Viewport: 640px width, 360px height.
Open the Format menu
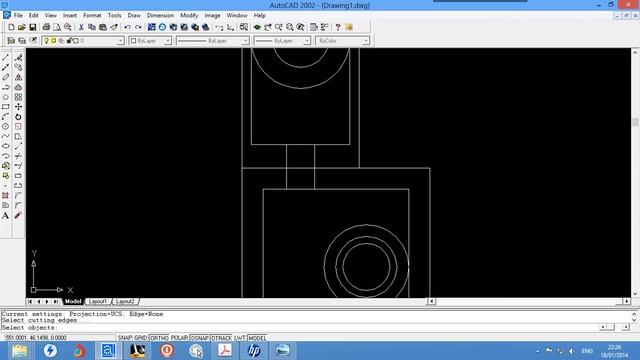click(92, 16)
